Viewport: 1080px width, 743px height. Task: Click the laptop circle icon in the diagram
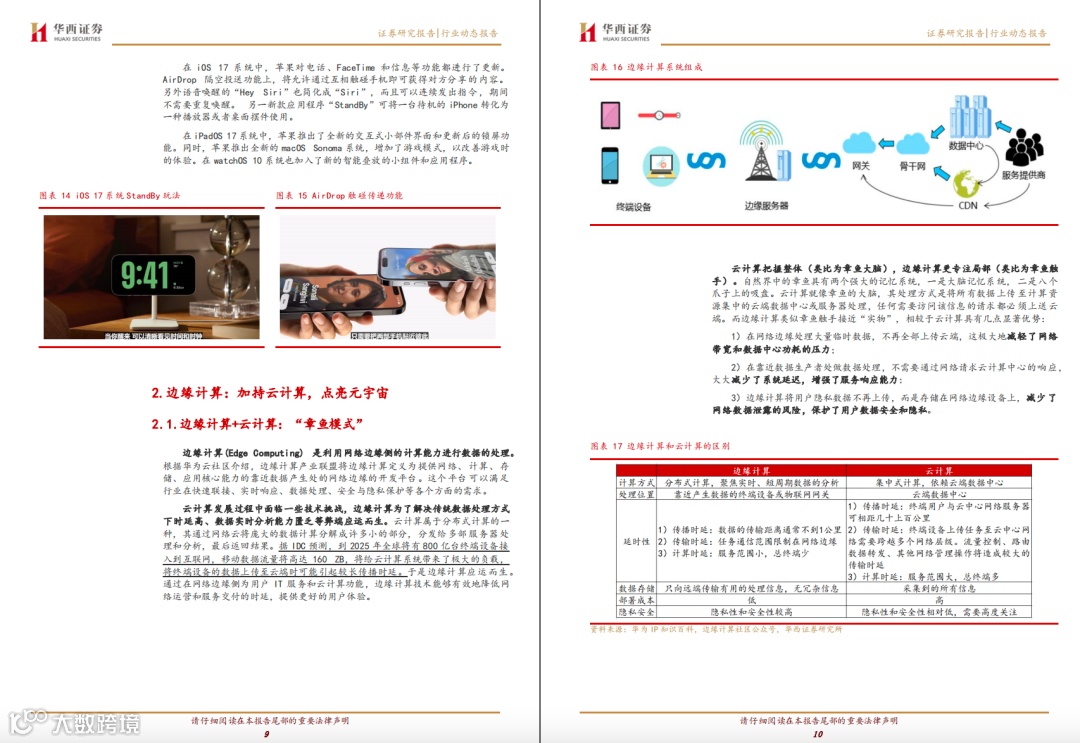click(661, 166)
